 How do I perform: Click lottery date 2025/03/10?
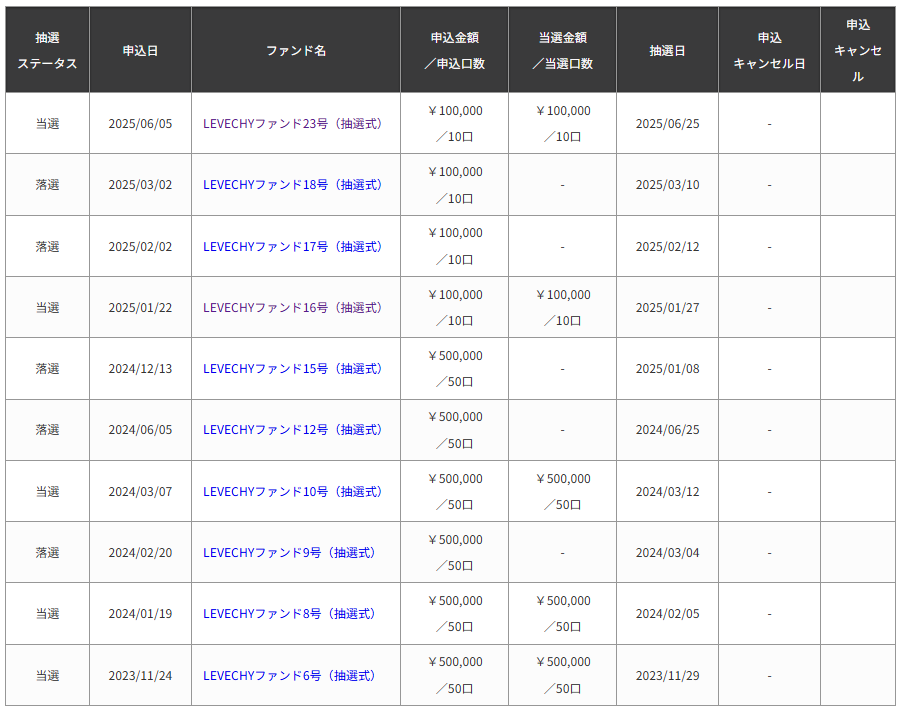(x=667, y=185)
